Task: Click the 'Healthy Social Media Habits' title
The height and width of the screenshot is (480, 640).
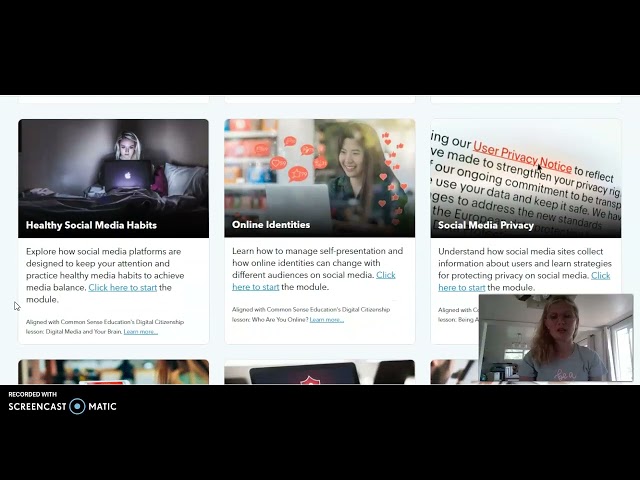Action: 91,225
